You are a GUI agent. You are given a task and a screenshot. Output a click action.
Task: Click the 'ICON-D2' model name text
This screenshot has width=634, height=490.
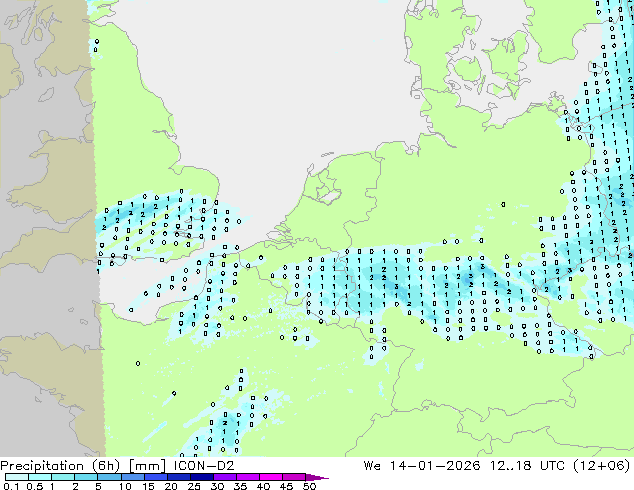[x=204, y=466]
